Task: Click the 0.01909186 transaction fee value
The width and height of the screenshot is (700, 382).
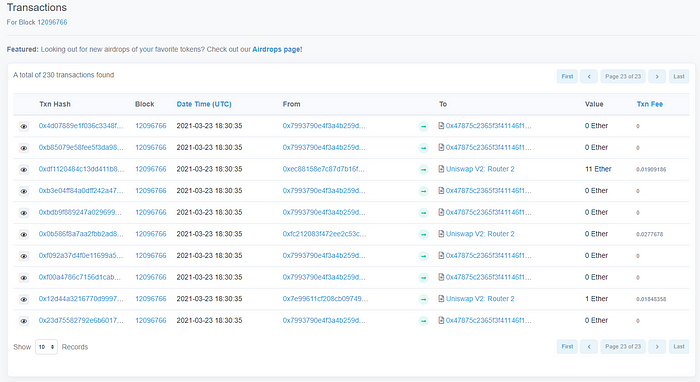Action: 651,170
